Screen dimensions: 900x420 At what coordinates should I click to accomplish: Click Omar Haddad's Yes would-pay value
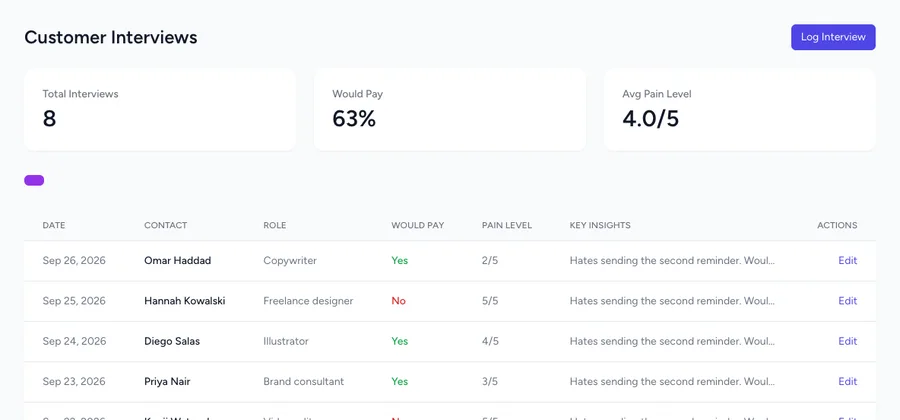pos(399,260)
